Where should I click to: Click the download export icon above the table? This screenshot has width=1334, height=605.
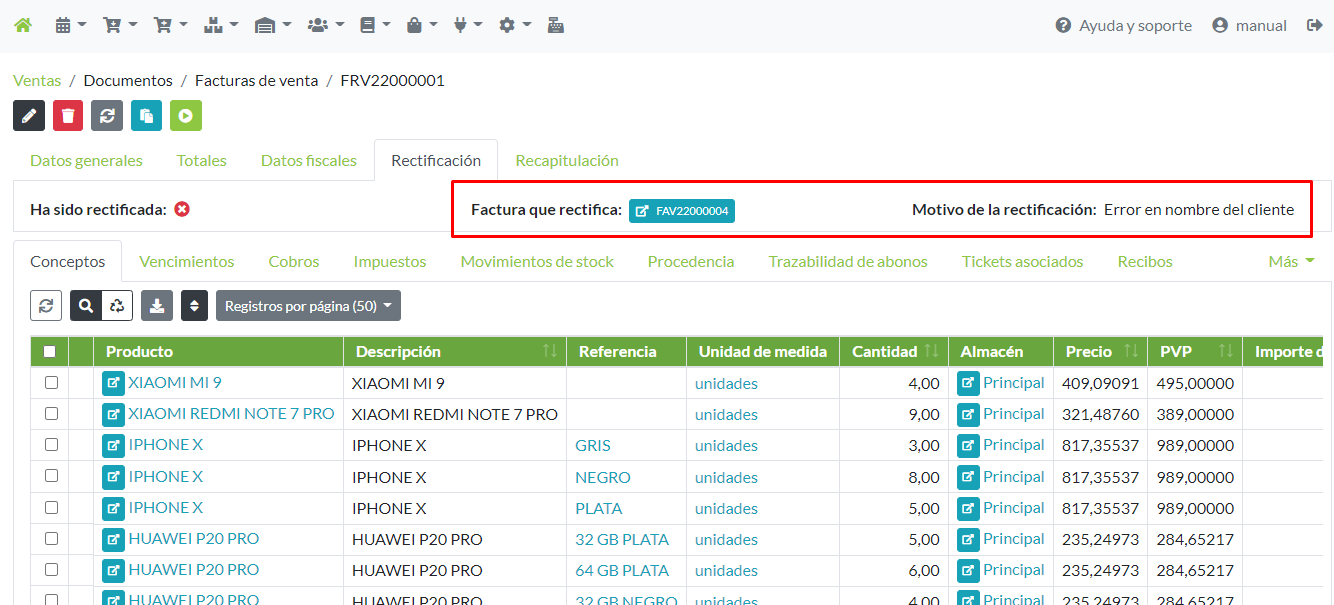(x=156, y=305)
